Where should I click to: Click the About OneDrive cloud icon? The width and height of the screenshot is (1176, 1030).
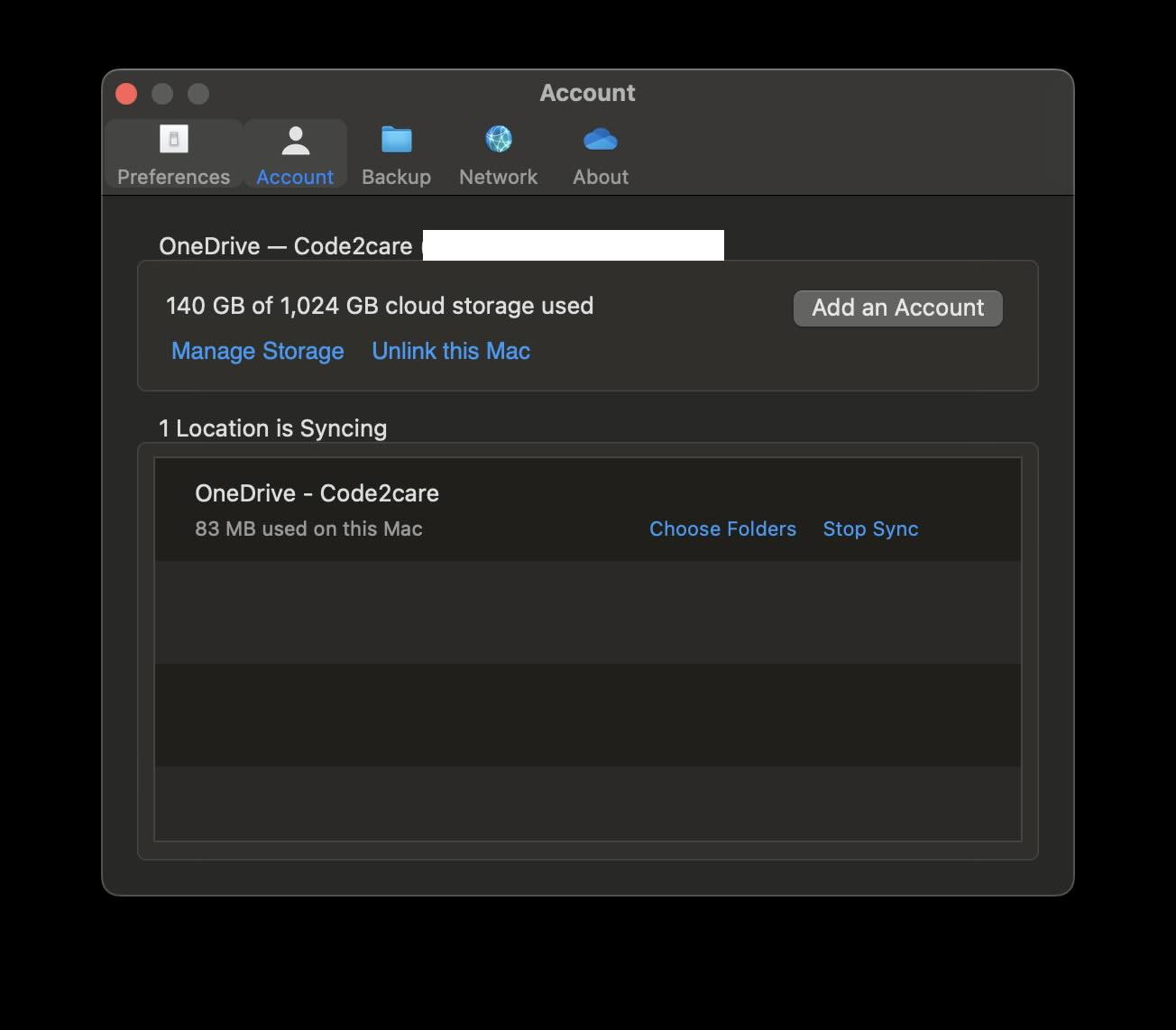[599, 138]
